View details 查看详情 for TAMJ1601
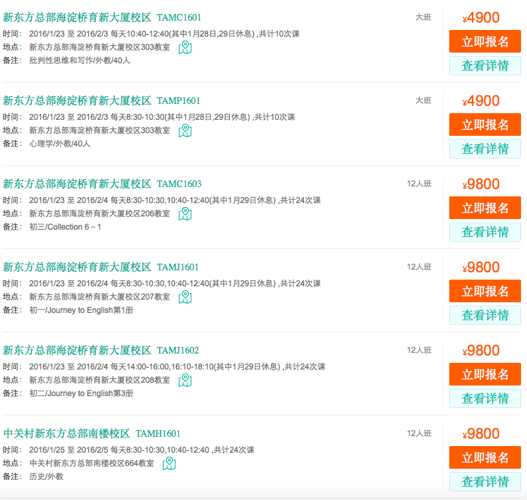The height and width of the screenshot is (500, 527). click(x=485, y=315)
